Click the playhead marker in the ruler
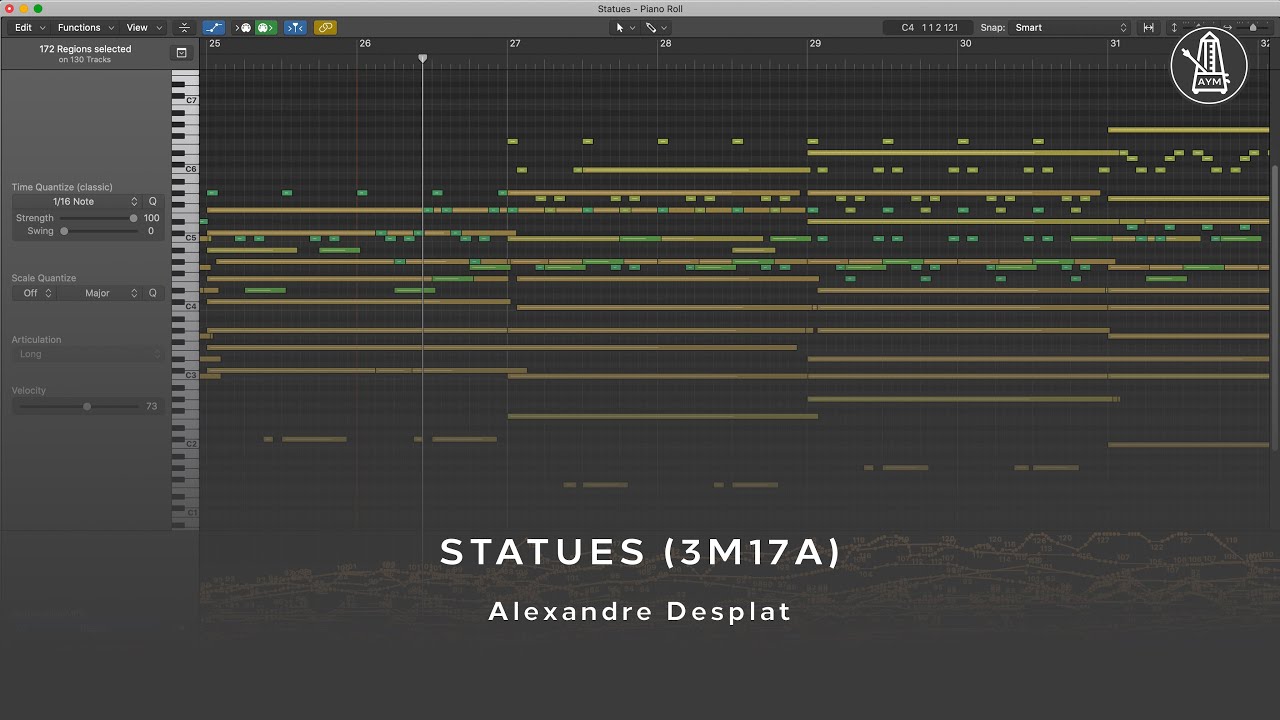 tap(422, 59)
